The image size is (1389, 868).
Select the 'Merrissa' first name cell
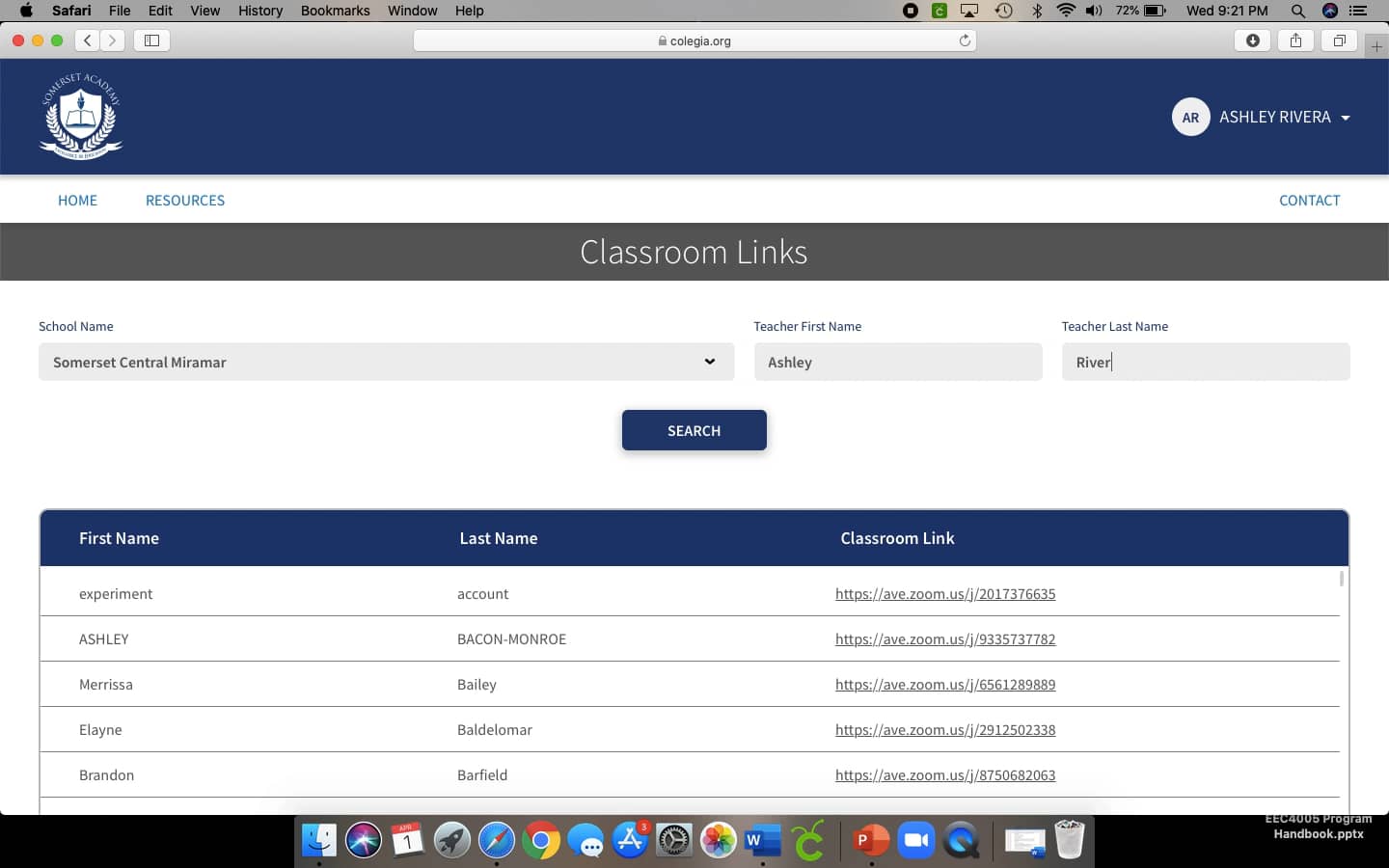(x=106, y=685)
